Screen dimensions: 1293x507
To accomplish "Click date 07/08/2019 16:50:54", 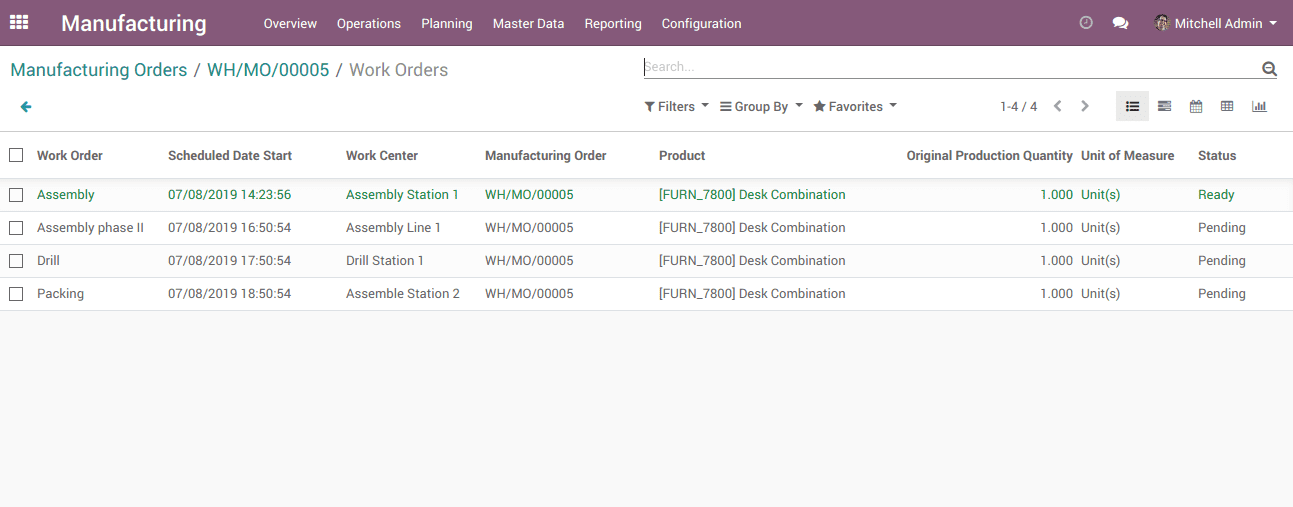I will [x=229, y=228].
